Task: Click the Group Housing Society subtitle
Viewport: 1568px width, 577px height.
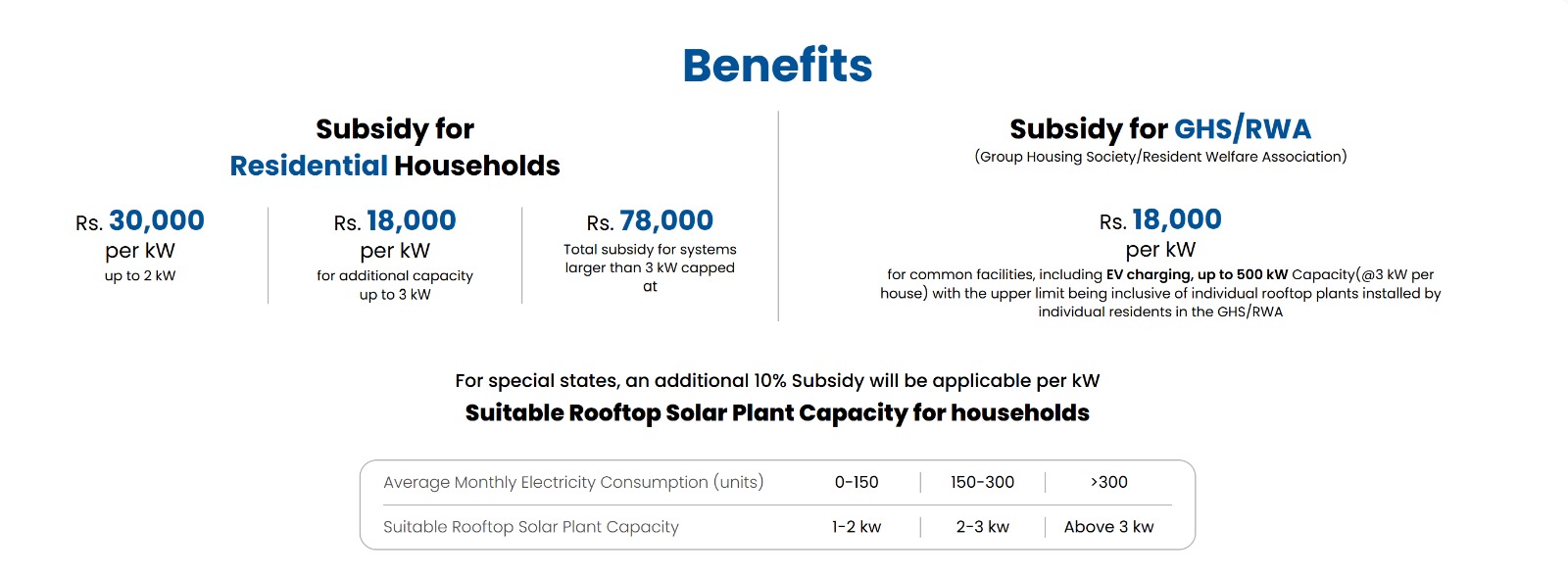Action: pos(1160,157)
